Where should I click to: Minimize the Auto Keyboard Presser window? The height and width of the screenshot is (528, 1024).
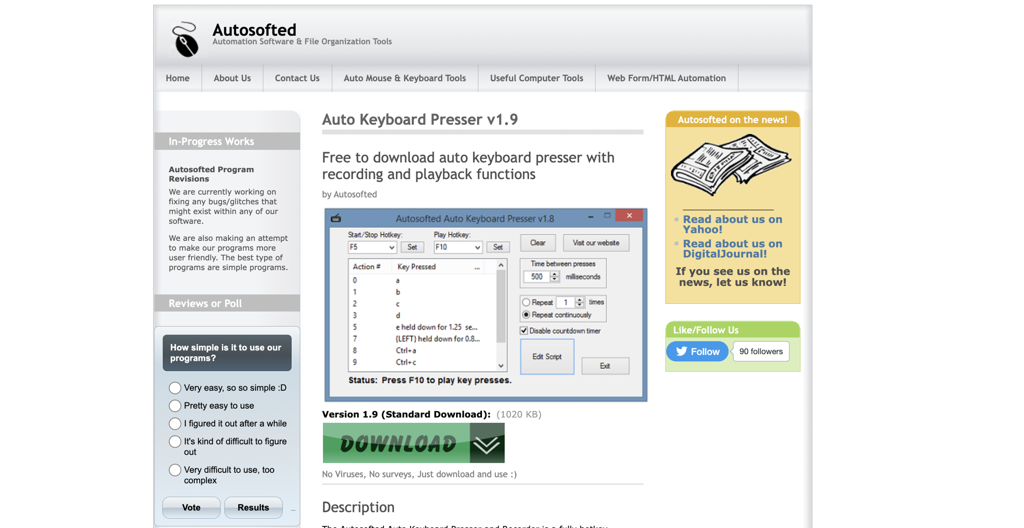[x=590, y=216]
